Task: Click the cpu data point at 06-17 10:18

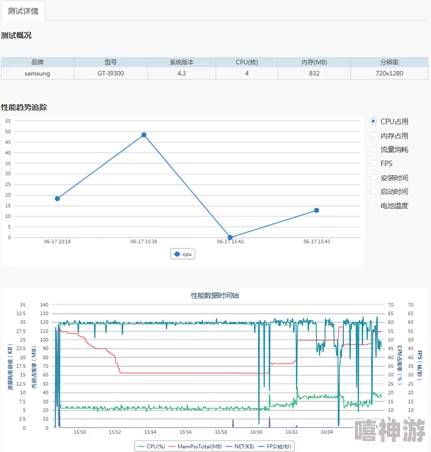Action: [x=57, y=198]
